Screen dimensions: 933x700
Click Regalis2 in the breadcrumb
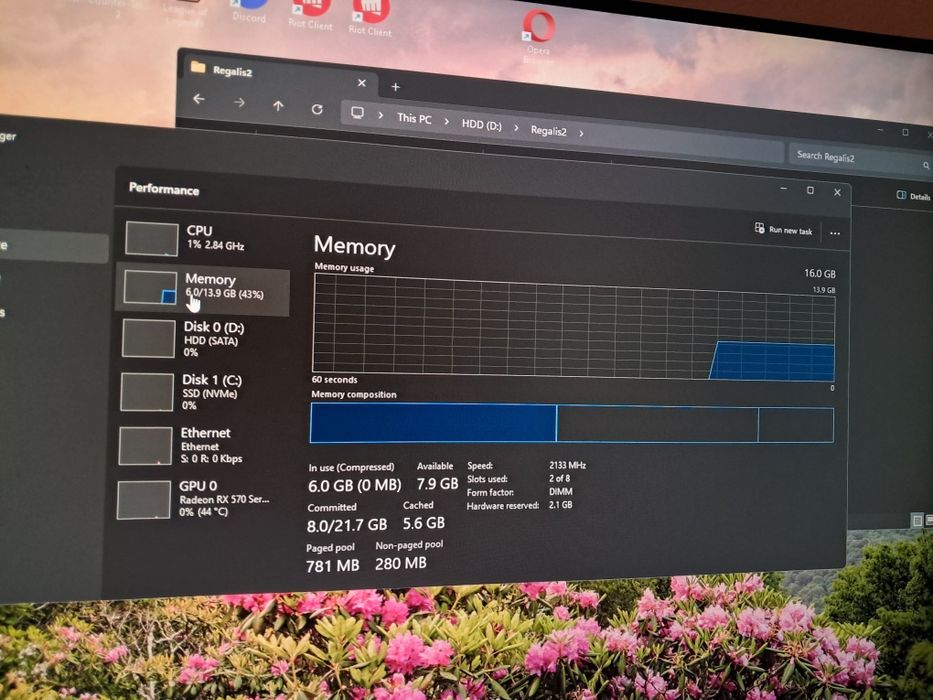point(549,131)
